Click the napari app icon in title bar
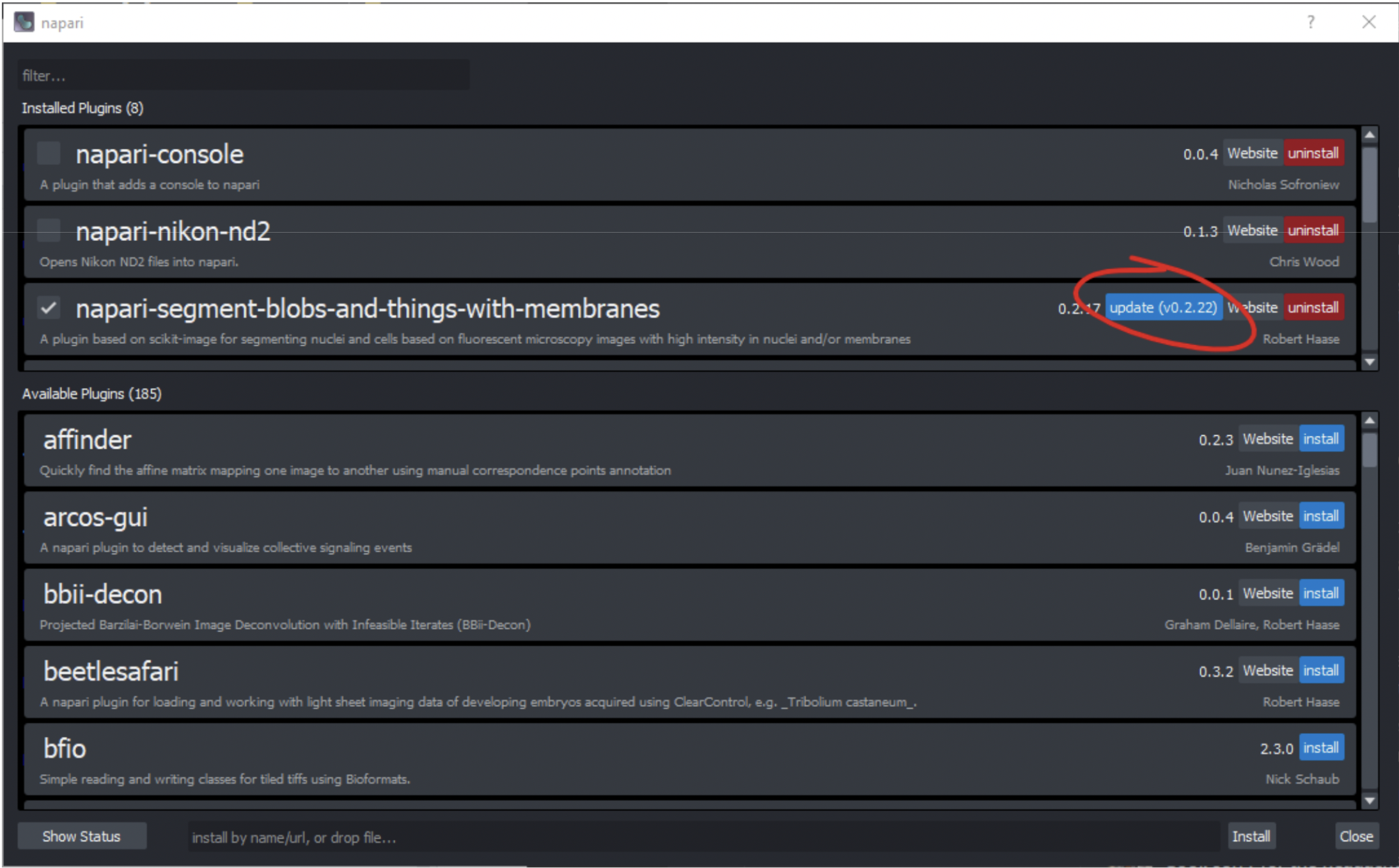The width and height of the screenshot is (1399, 868). tap(24, 22)
